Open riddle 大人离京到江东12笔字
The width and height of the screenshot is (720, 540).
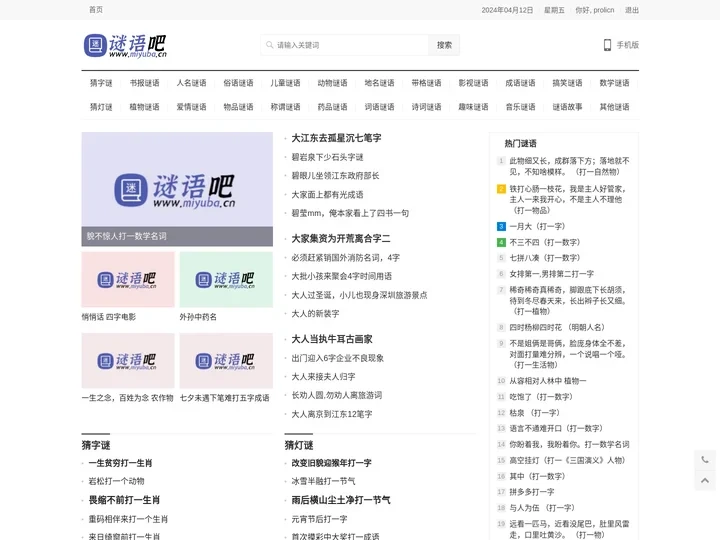[x=332, y=414]
